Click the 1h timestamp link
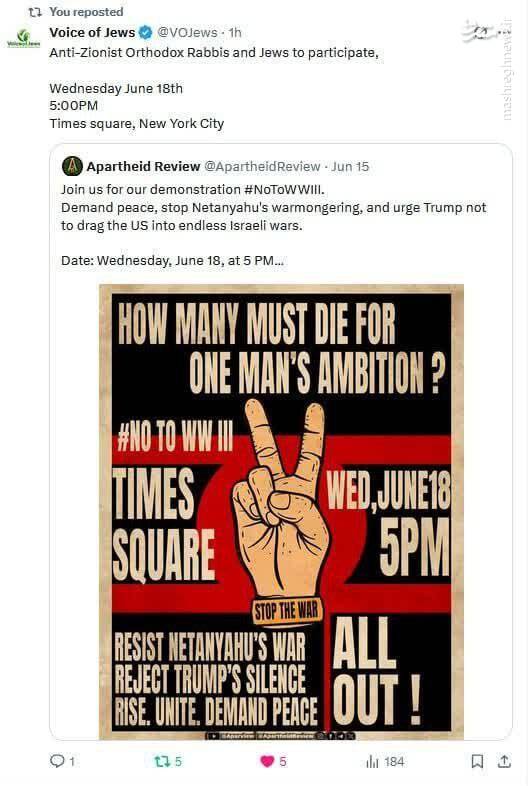The width and height of the screenshot is (531, 786). tap(235, 33)
